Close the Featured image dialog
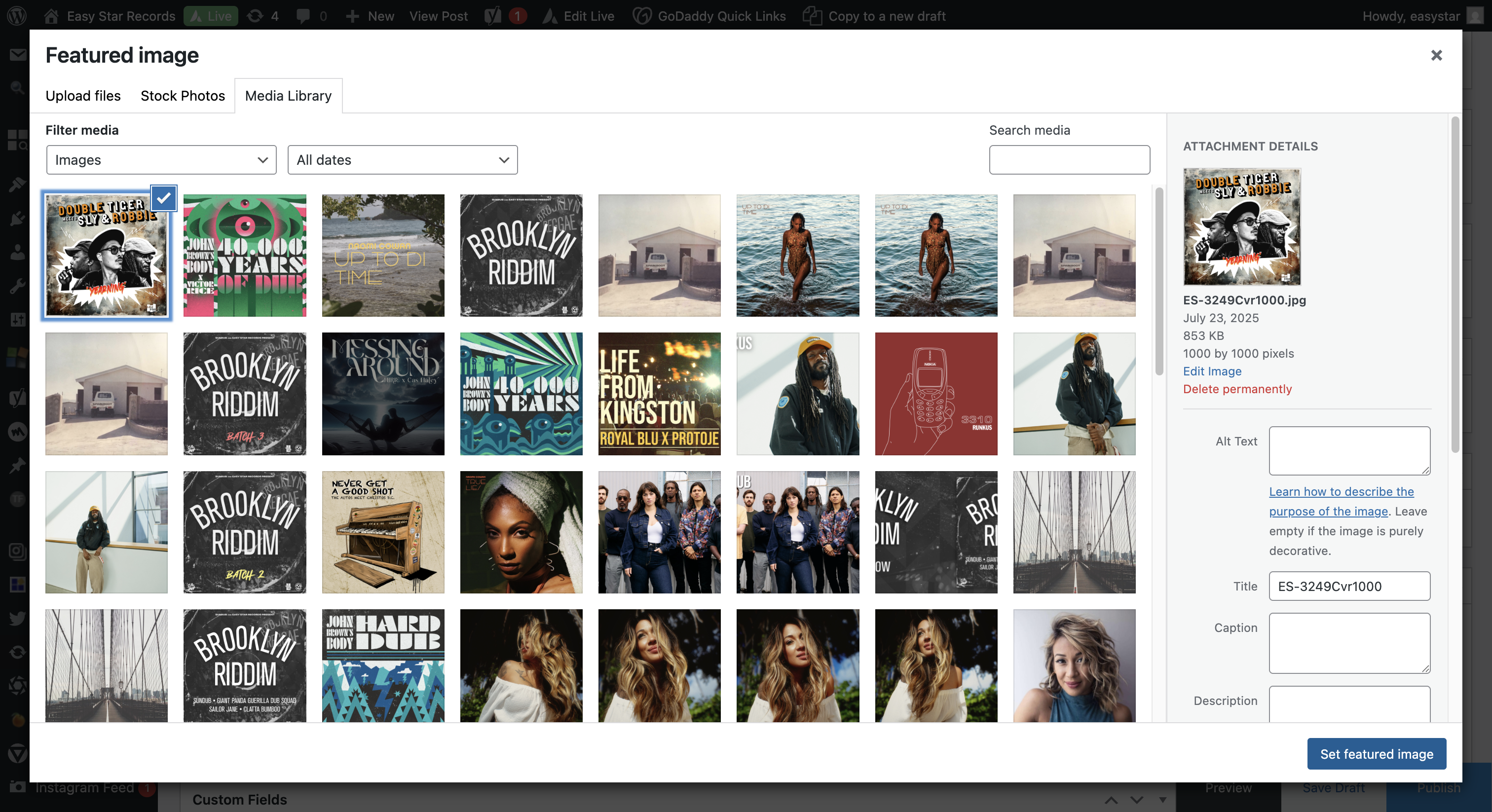 (x=1436, y=55)
